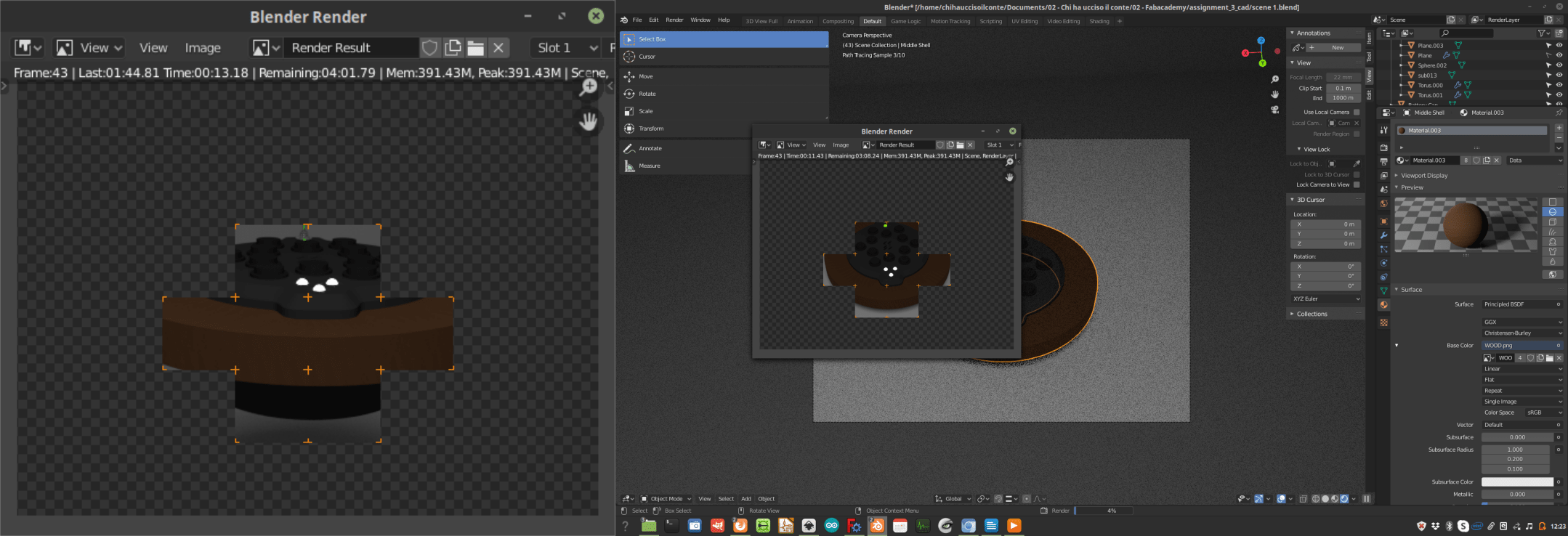1568x536 pixels.
Task: Open Christensen-Burley subsurface method dropdown
Action: pyautogui.click(x=1522, y=333)
